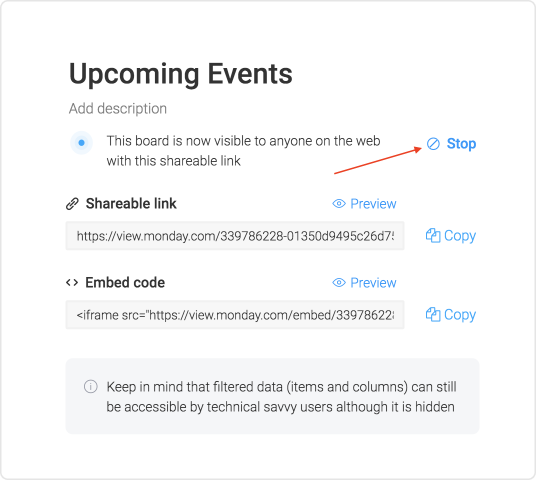536x480 pixels.
Task: Click the copy icon for the shareable link
Action: (x=433, y=236)
